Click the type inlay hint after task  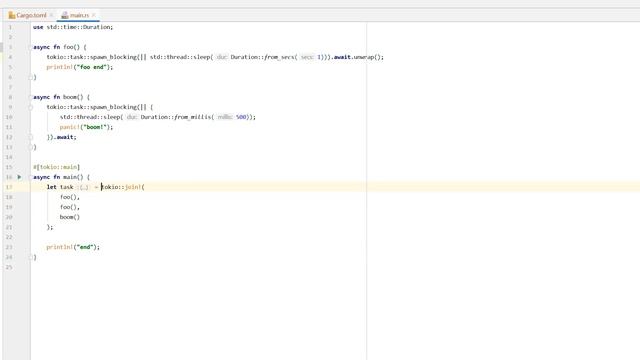tap(83, 187)
